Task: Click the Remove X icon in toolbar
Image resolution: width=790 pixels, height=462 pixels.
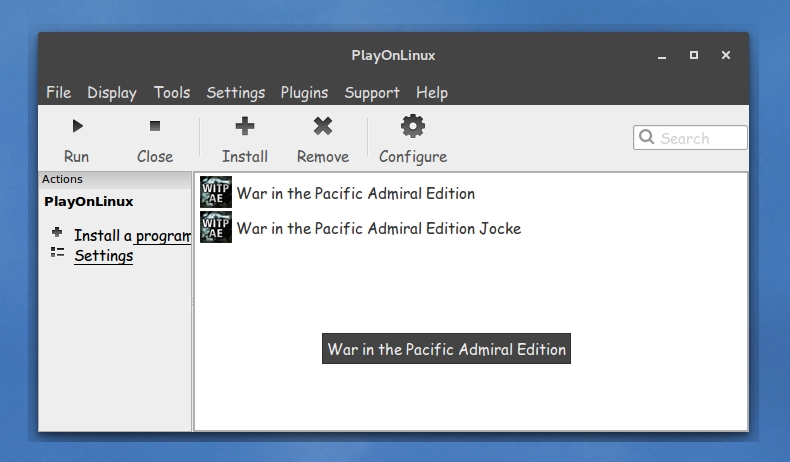Action: click(323, 126)
